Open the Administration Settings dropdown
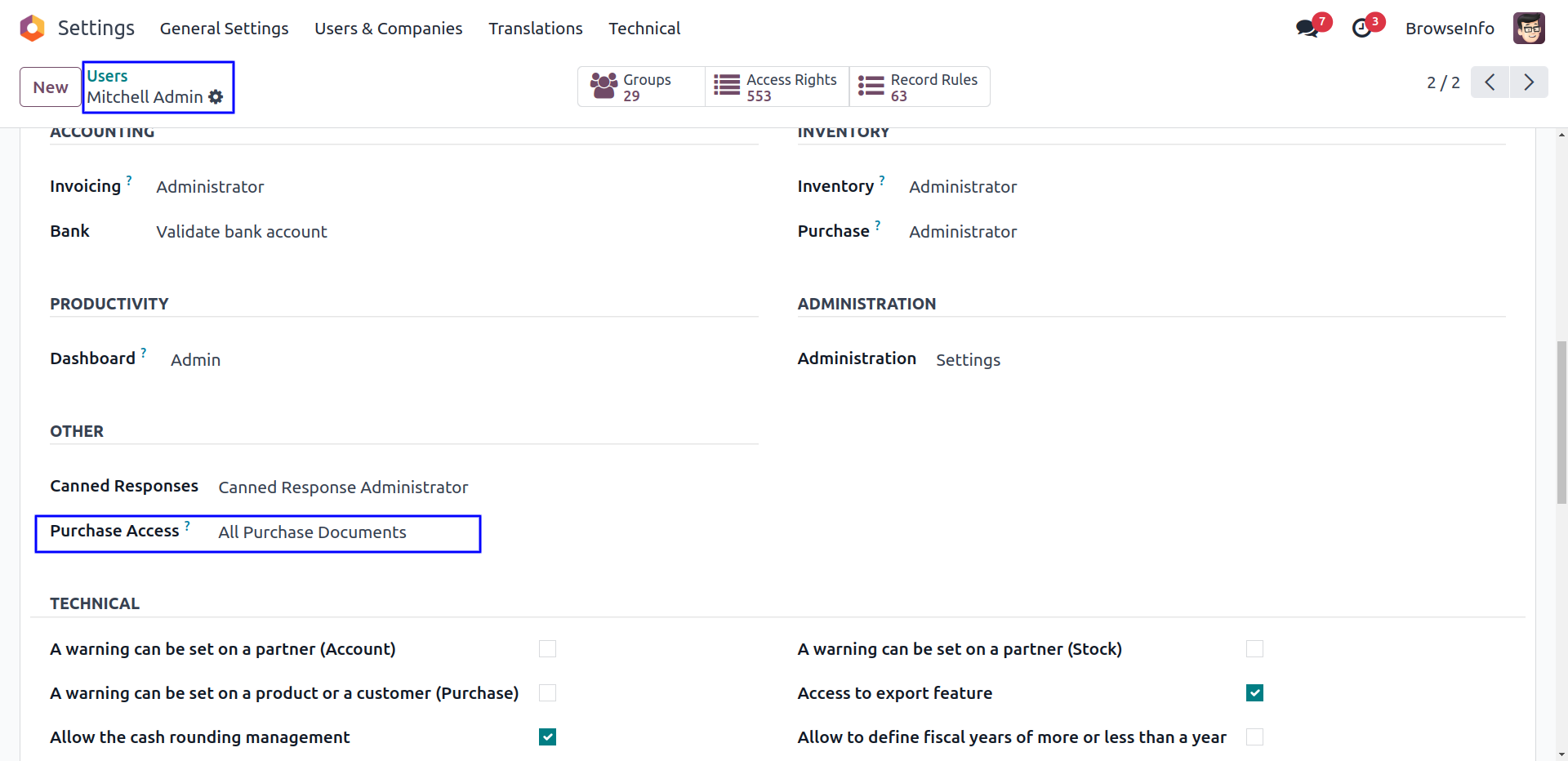Viewport: 1568px width, 761px height. click(x=968, y=360)
